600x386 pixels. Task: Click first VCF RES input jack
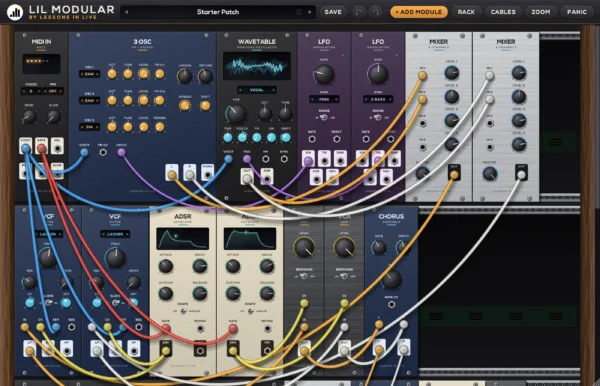click(x=72, y=327)
